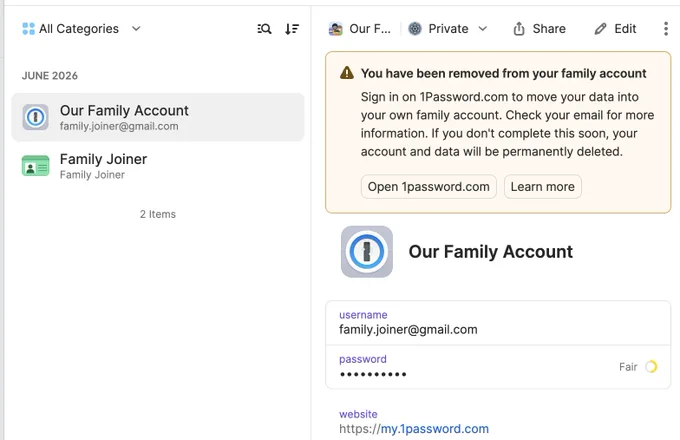Click the warning triangle icon
Viewport: 680px width, 440px height.
347,73
